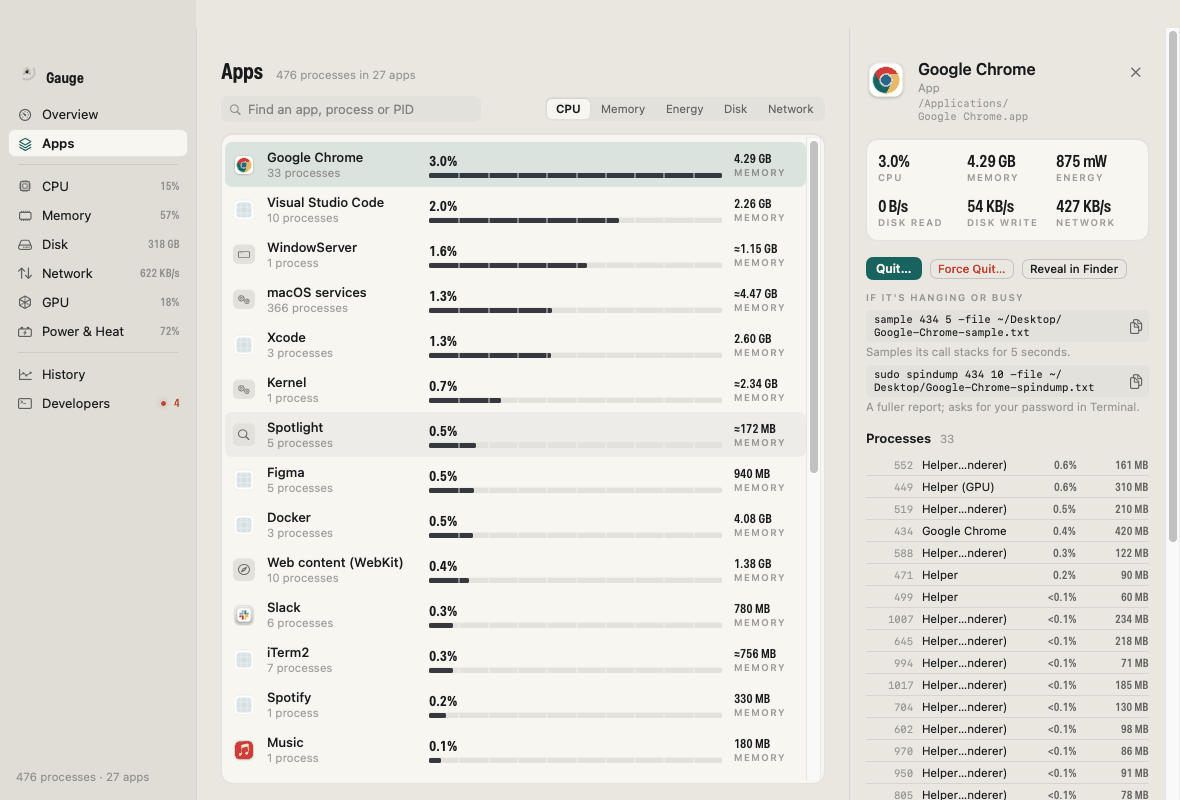Click the Developers red badge count 4
1180x800 pixels.
(170, 403)
